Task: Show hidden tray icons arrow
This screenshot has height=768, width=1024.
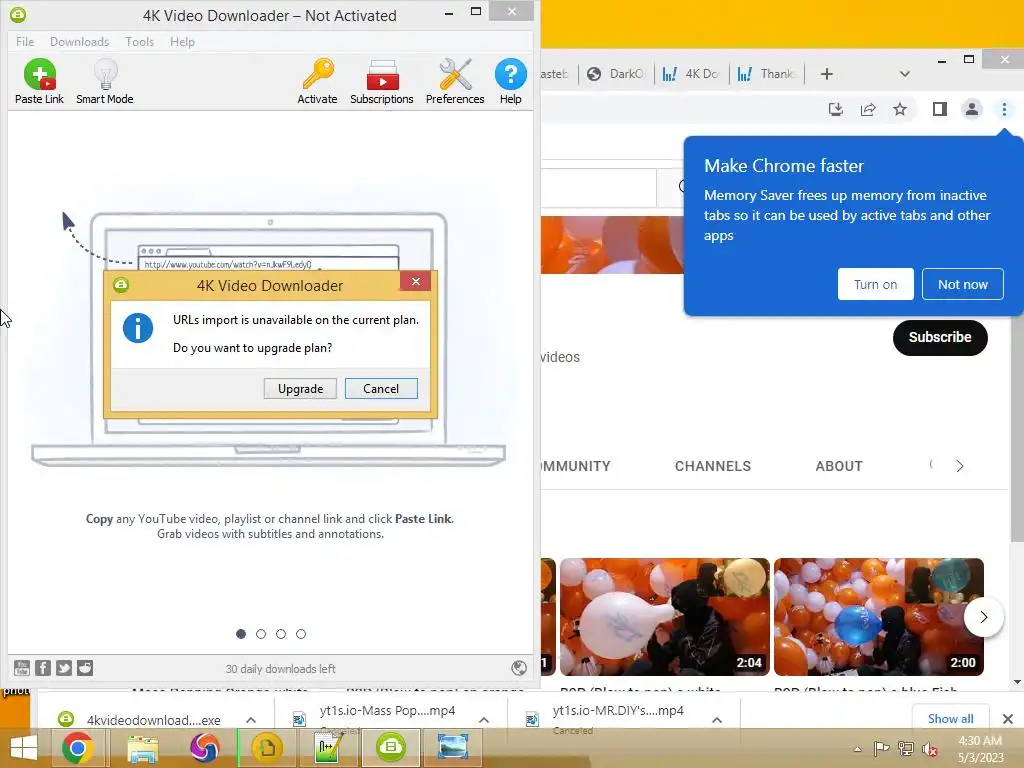Action: tap(857, 749)
